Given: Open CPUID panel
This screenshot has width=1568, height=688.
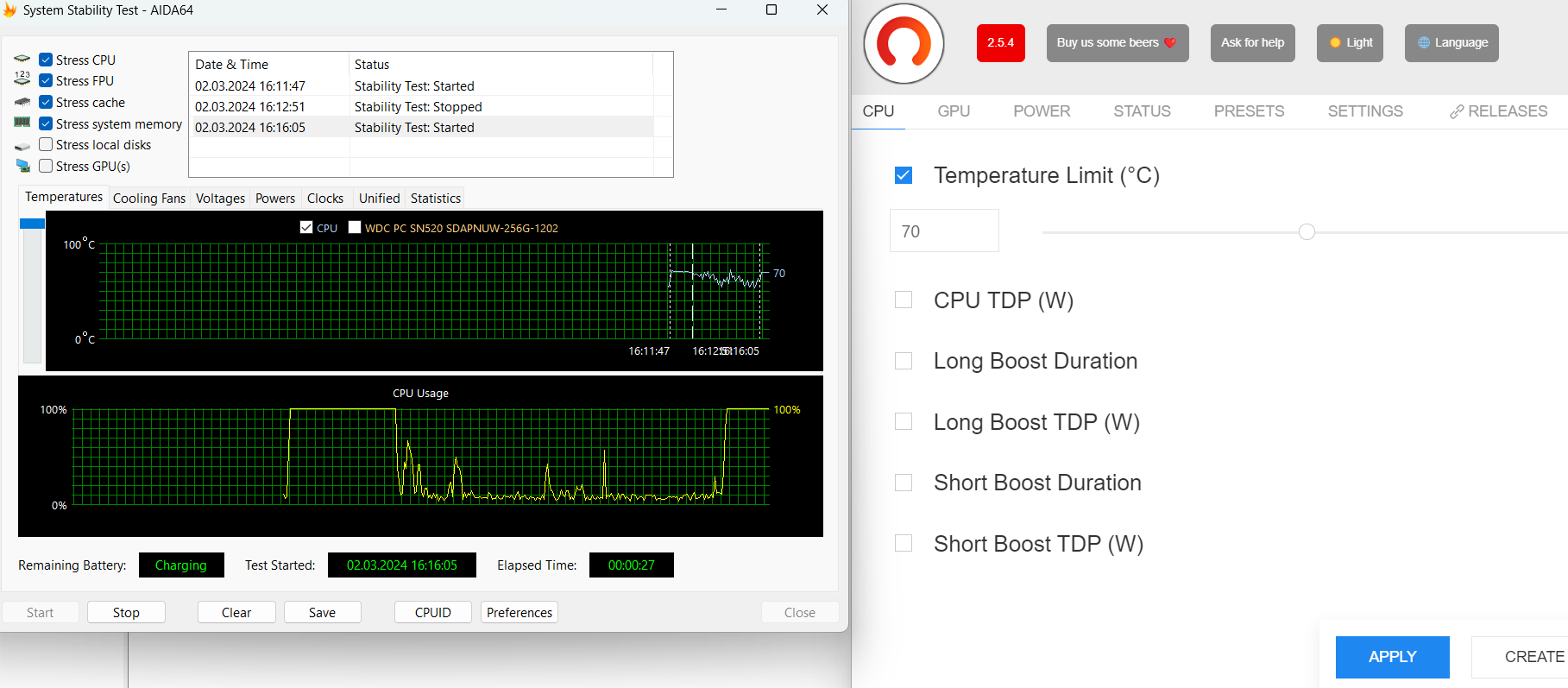Looking at the screenshot, I should (433, 612).
